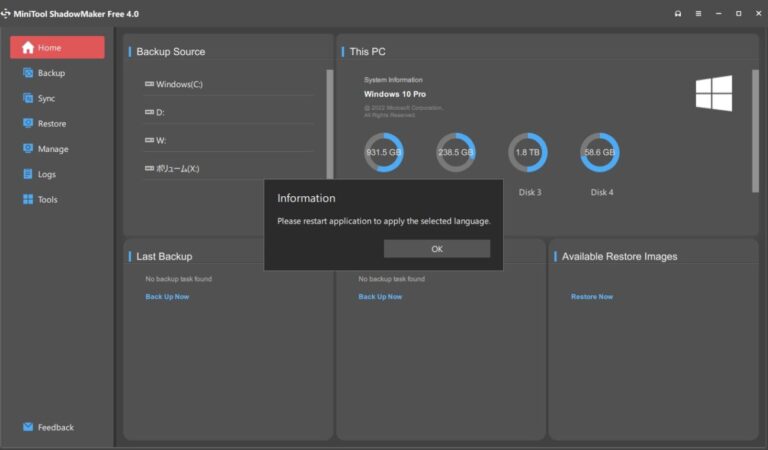The height and width of the screenshot is (450, 768).
Task: Select the D: drive in Backup Source
Action: 160,112
